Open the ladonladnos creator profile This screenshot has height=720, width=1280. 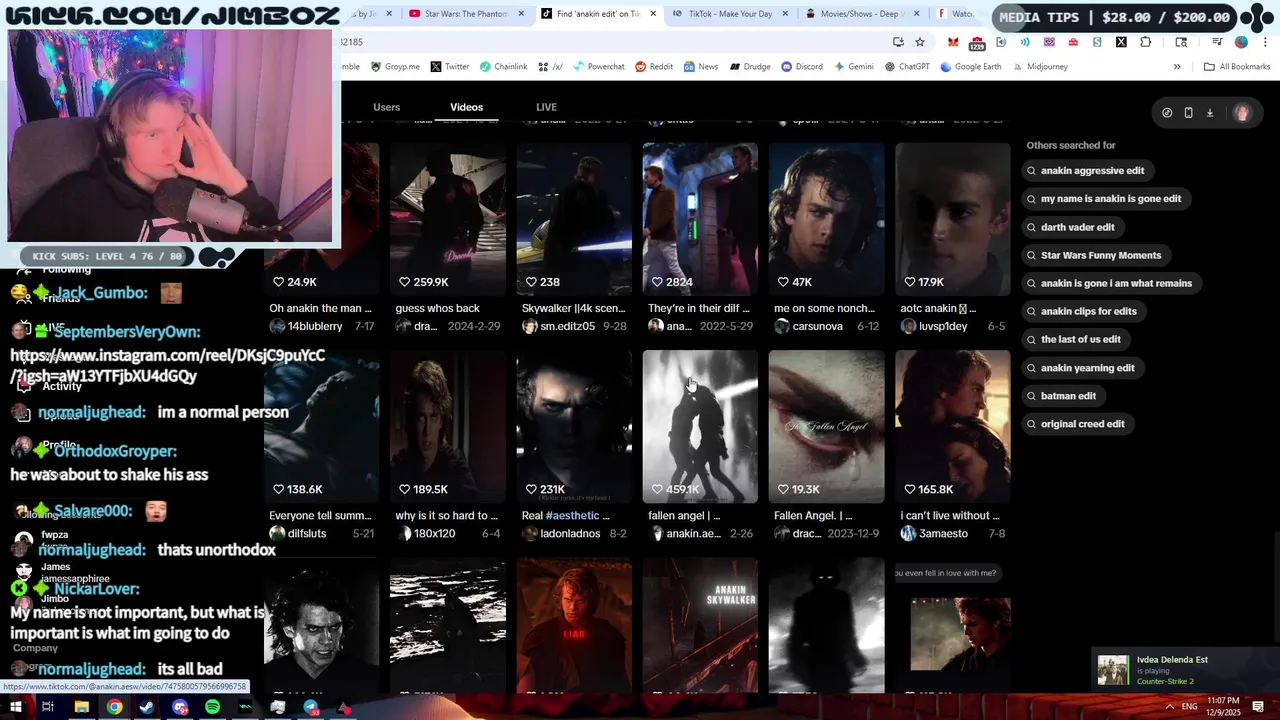tap(563, 534)
